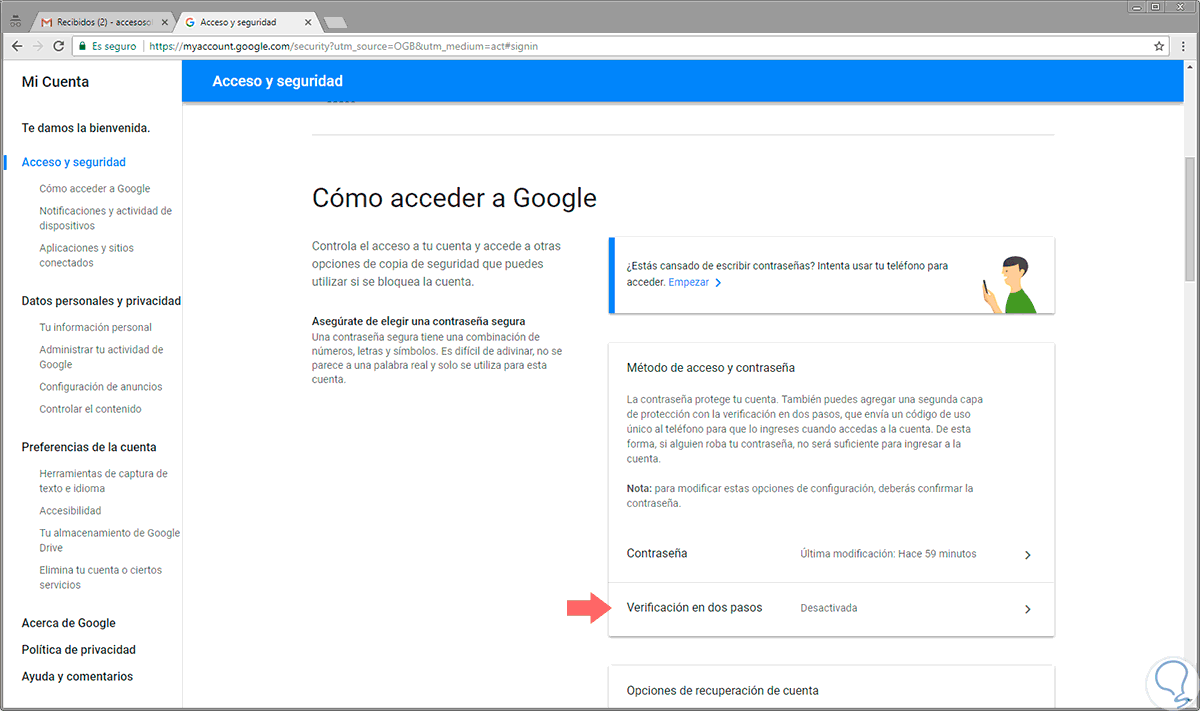Click the Método de acceso y contraseña heading
Viewport: 1200px width, 711px height.
point(711,368)
